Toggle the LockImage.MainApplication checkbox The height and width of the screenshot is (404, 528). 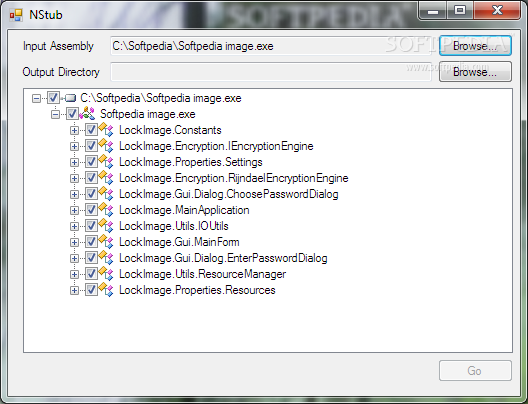click(x=91, y=210)
